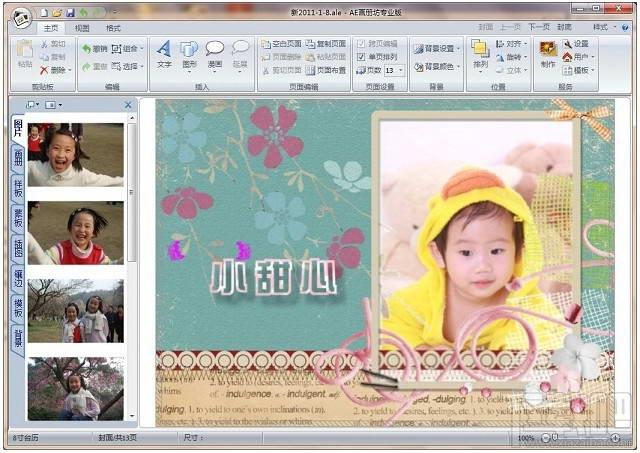Select the first girl photo thumbnail

point(76,154)
